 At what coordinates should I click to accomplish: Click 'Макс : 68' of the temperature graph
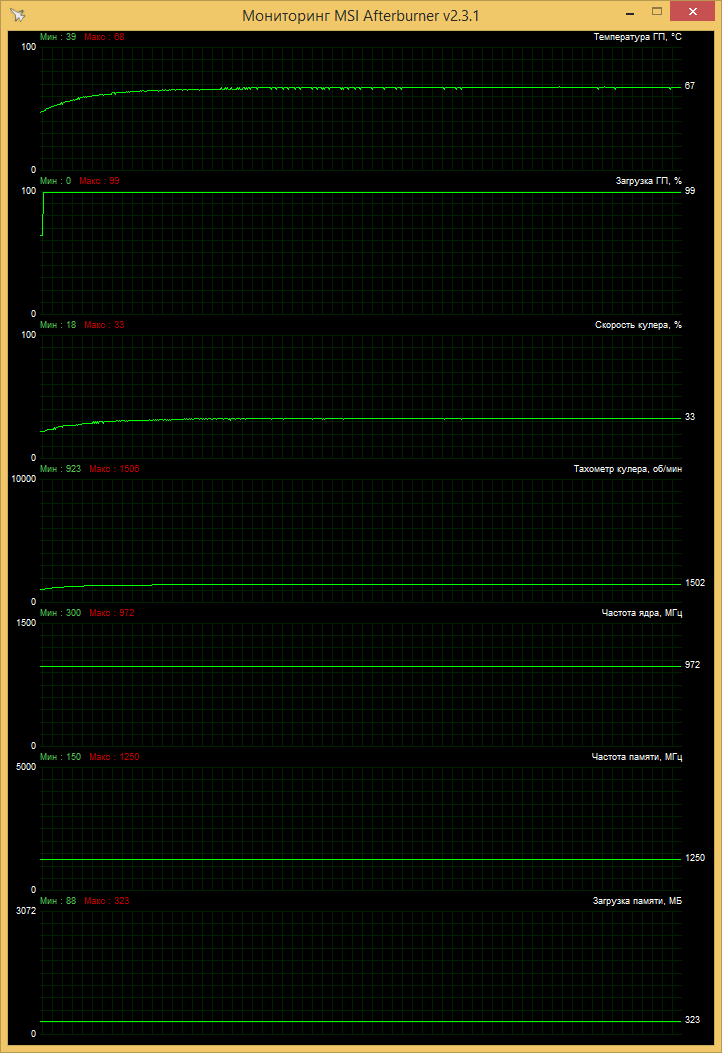pos(104,37)
